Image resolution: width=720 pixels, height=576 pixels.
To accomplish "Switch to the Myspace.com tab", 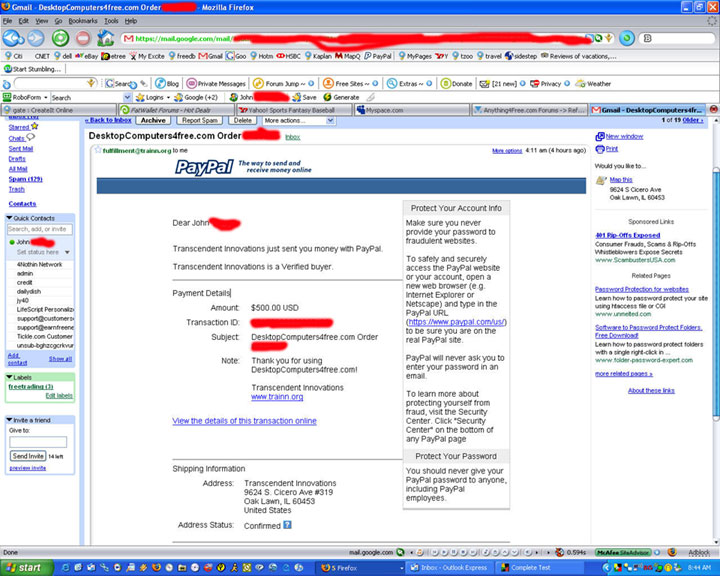I will [413, 110].
